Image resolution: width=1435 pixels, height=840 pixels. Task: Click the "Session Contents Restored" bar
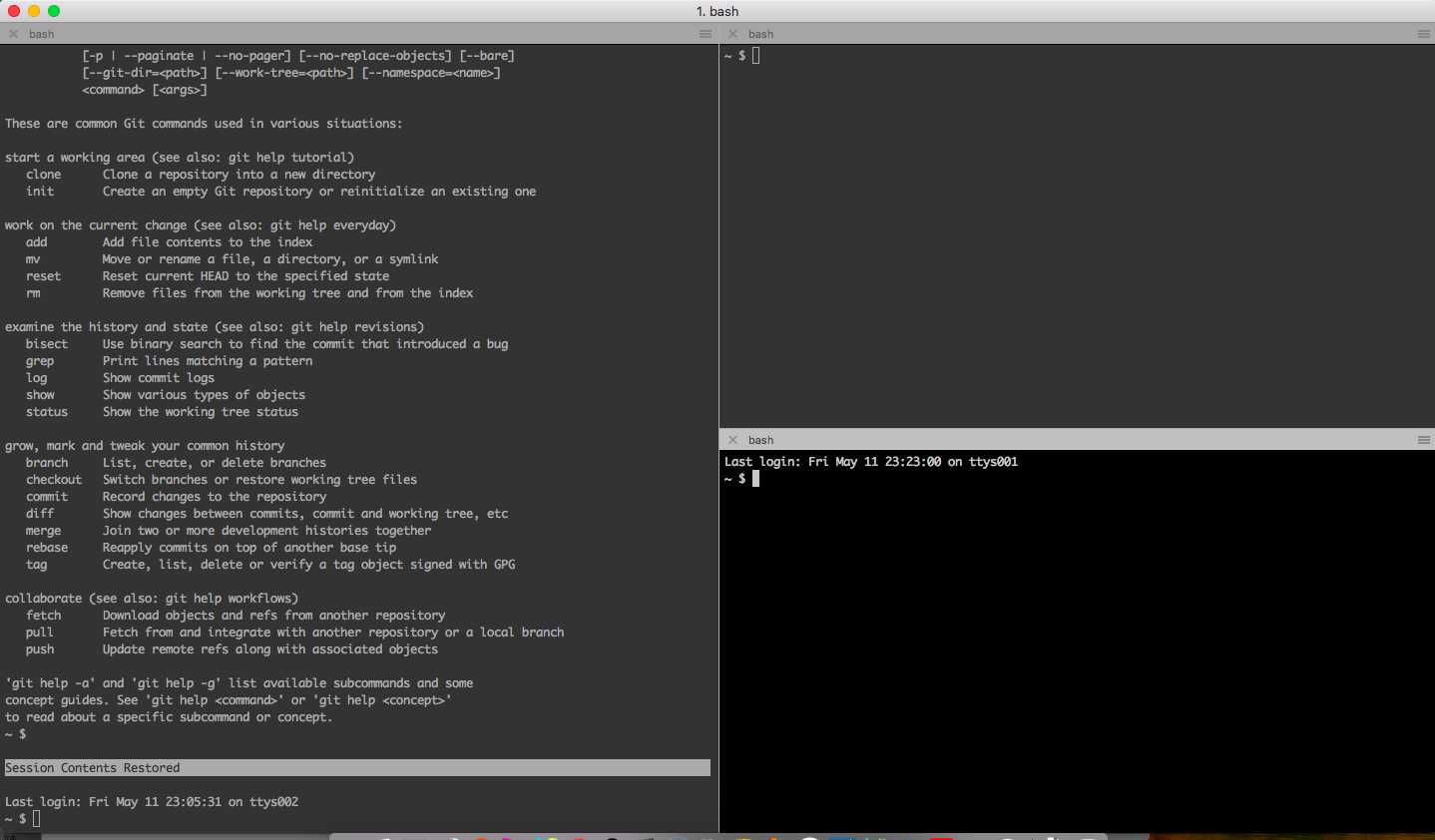pos(357,768)
